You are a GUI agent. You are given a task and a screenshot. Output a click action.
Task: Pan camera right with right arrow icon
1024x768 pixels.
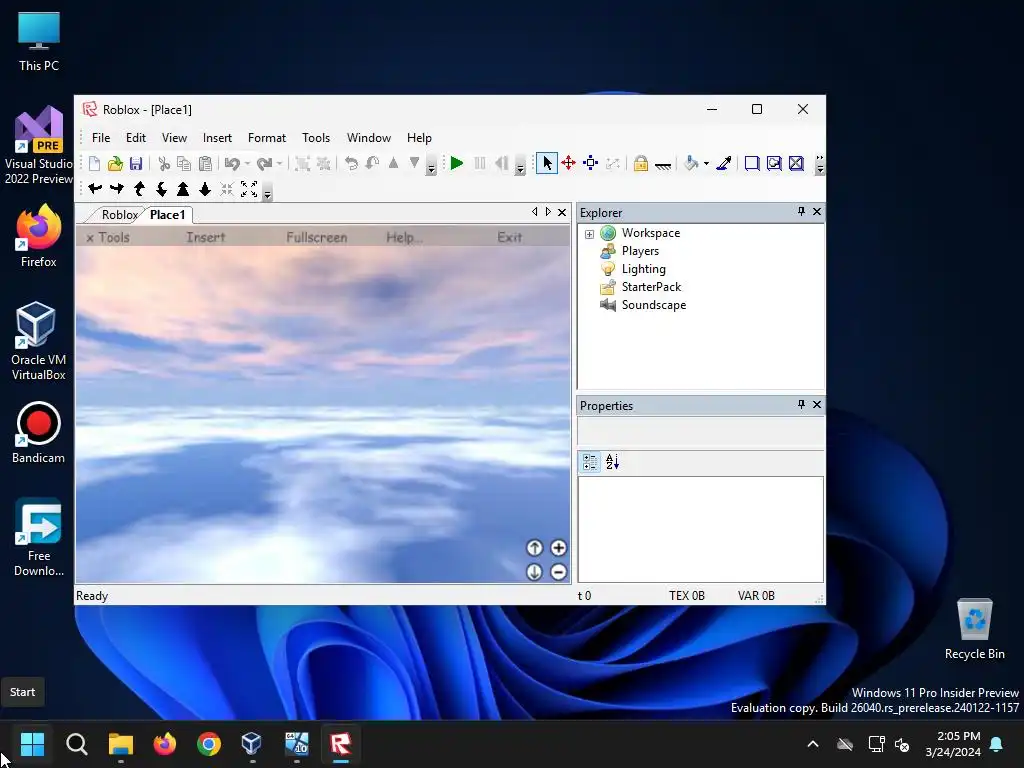point(117,189)
